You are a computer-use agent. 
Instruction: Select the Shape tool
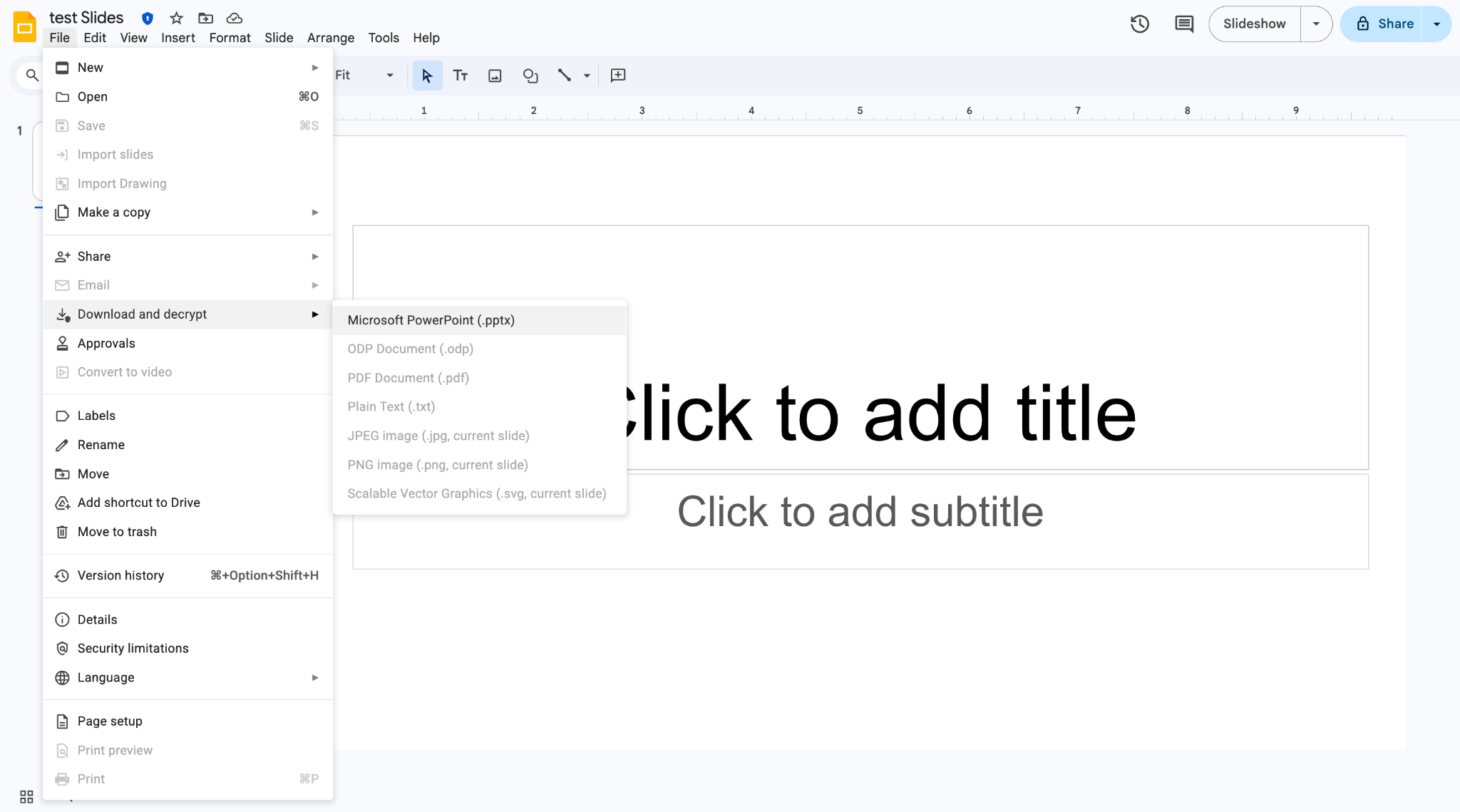(x=530, y=75)
